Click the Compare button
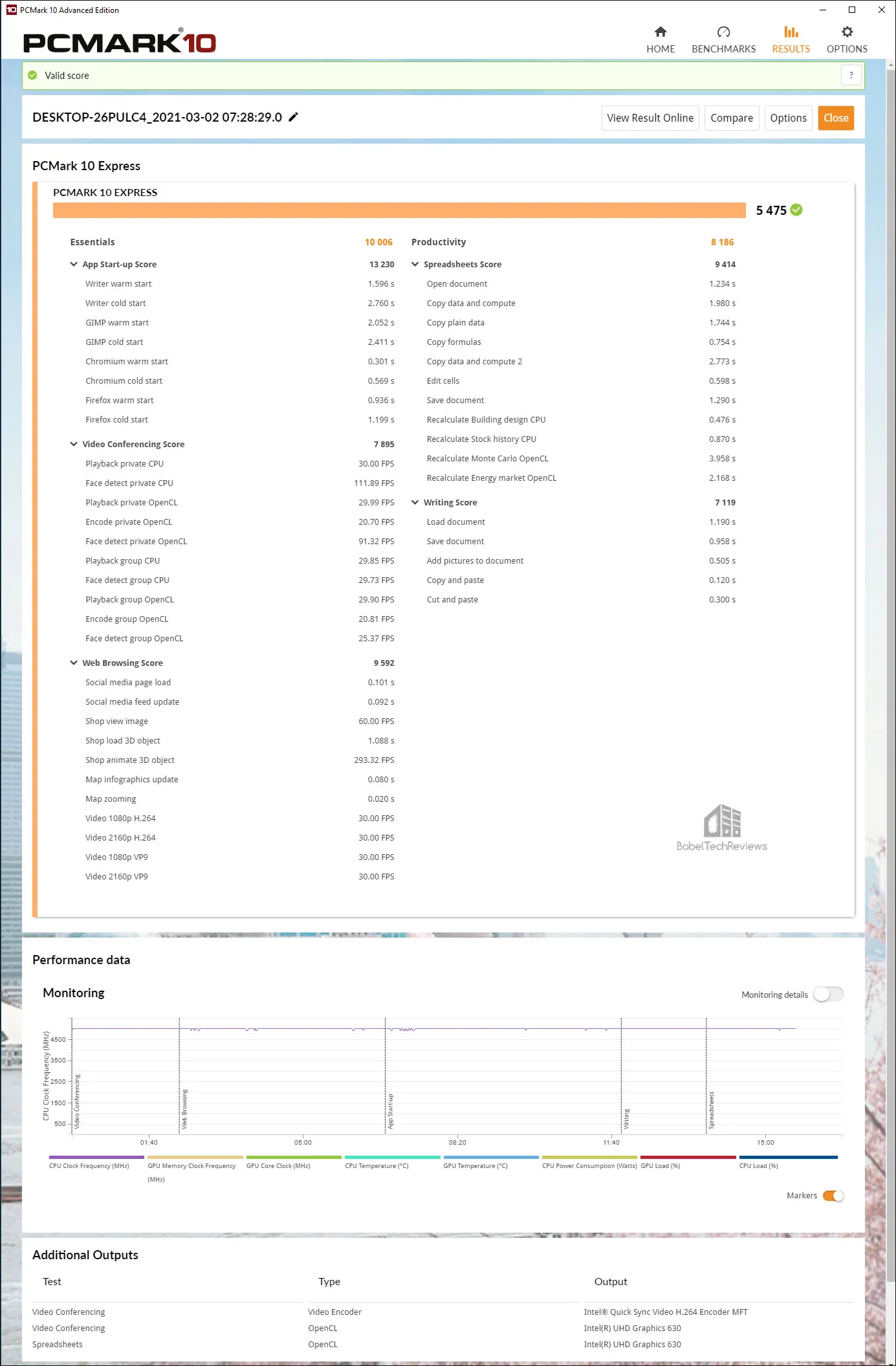896x1366 pixels. click(732, 118)
